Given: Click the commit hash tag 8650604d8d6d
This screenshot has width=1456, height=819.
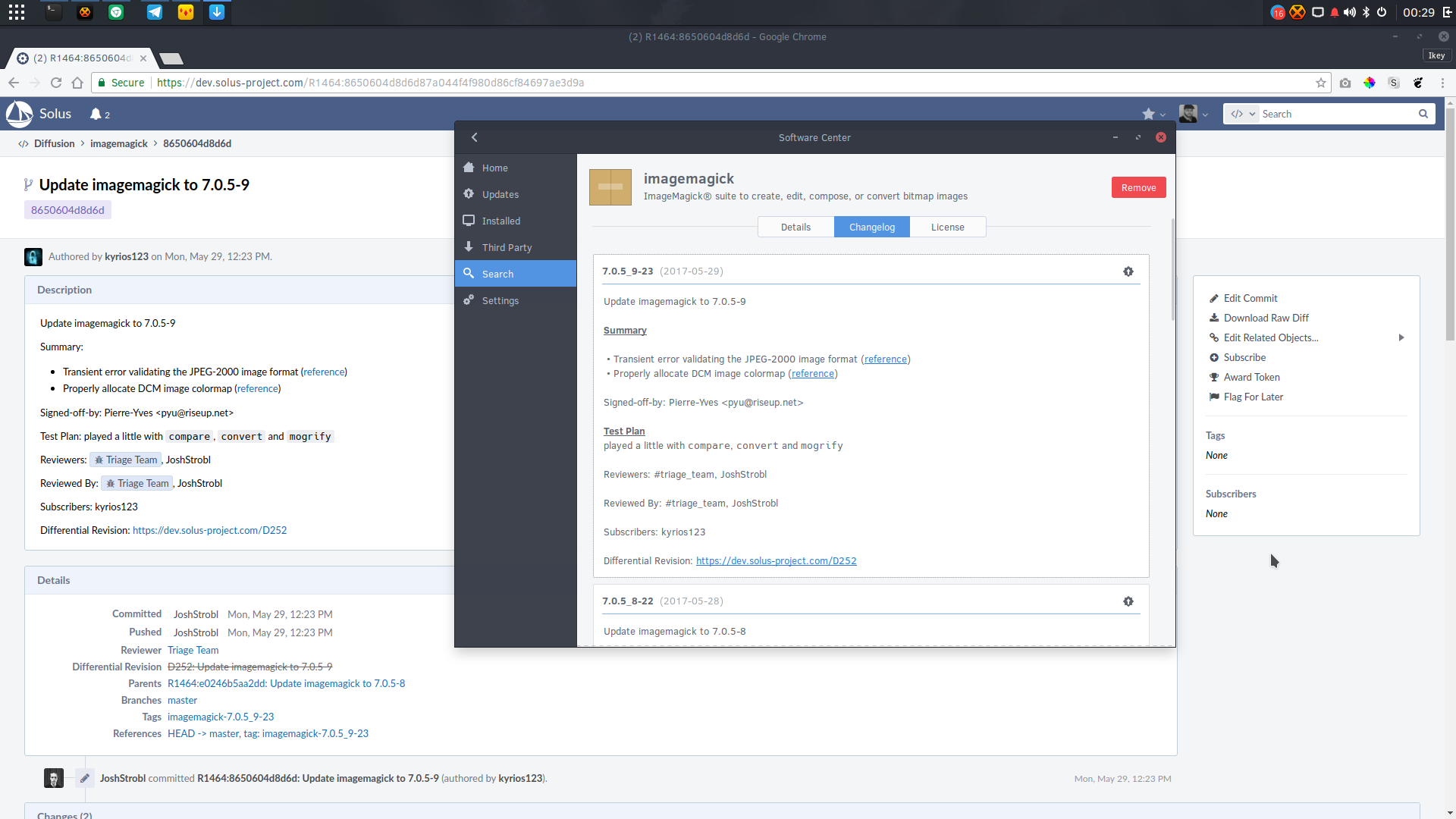Looking at the screenshot, I should point(67,210).
